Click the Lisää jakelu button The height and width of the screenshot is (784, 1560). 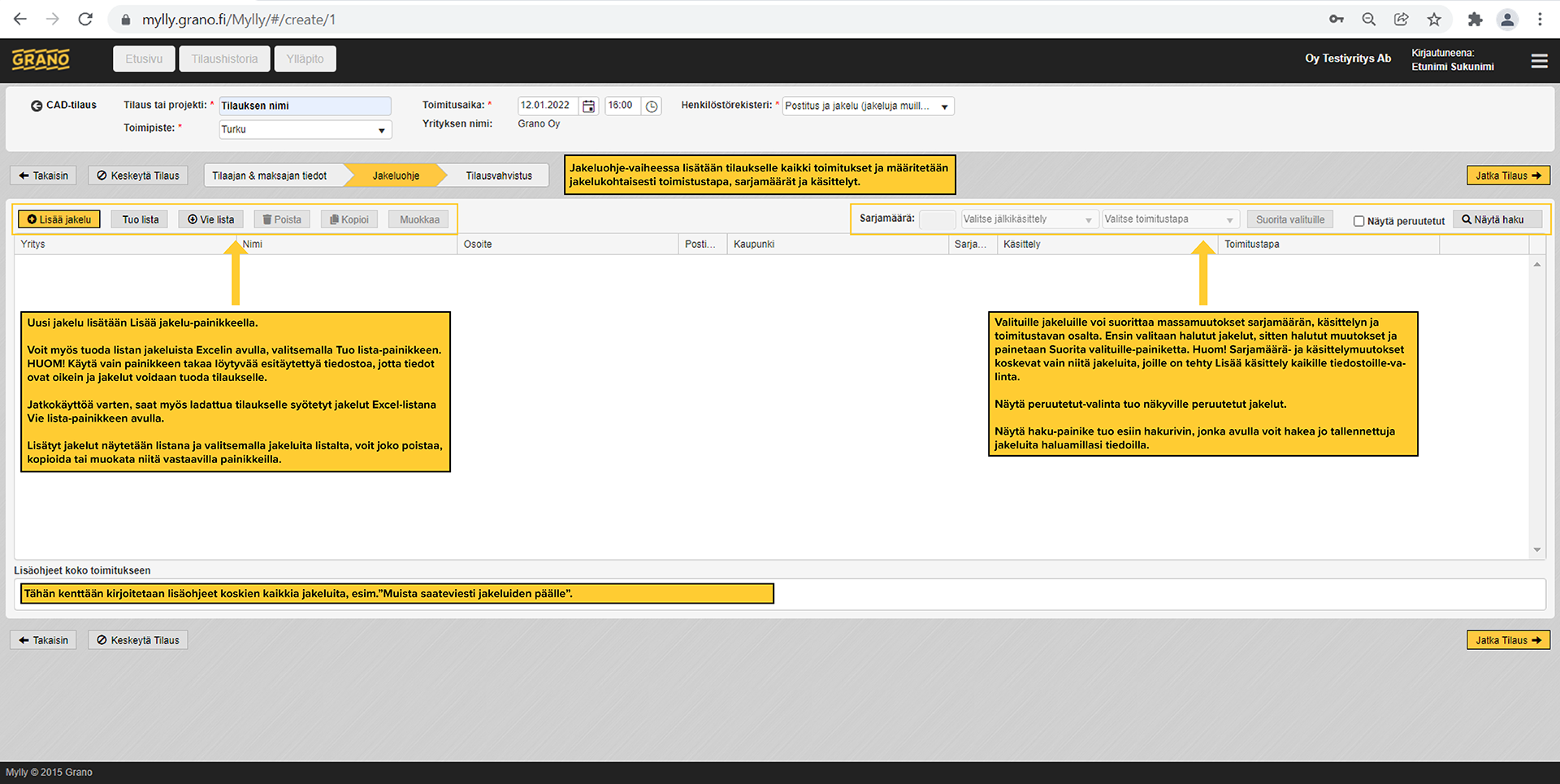tap(59, 219)
